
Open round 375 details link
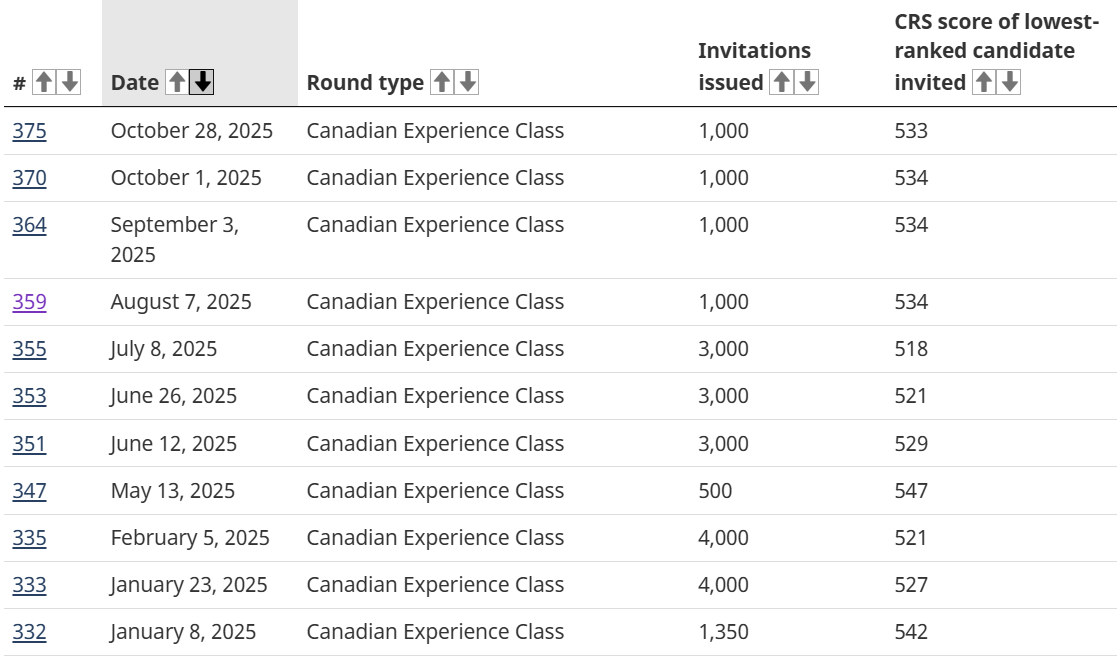29,131
